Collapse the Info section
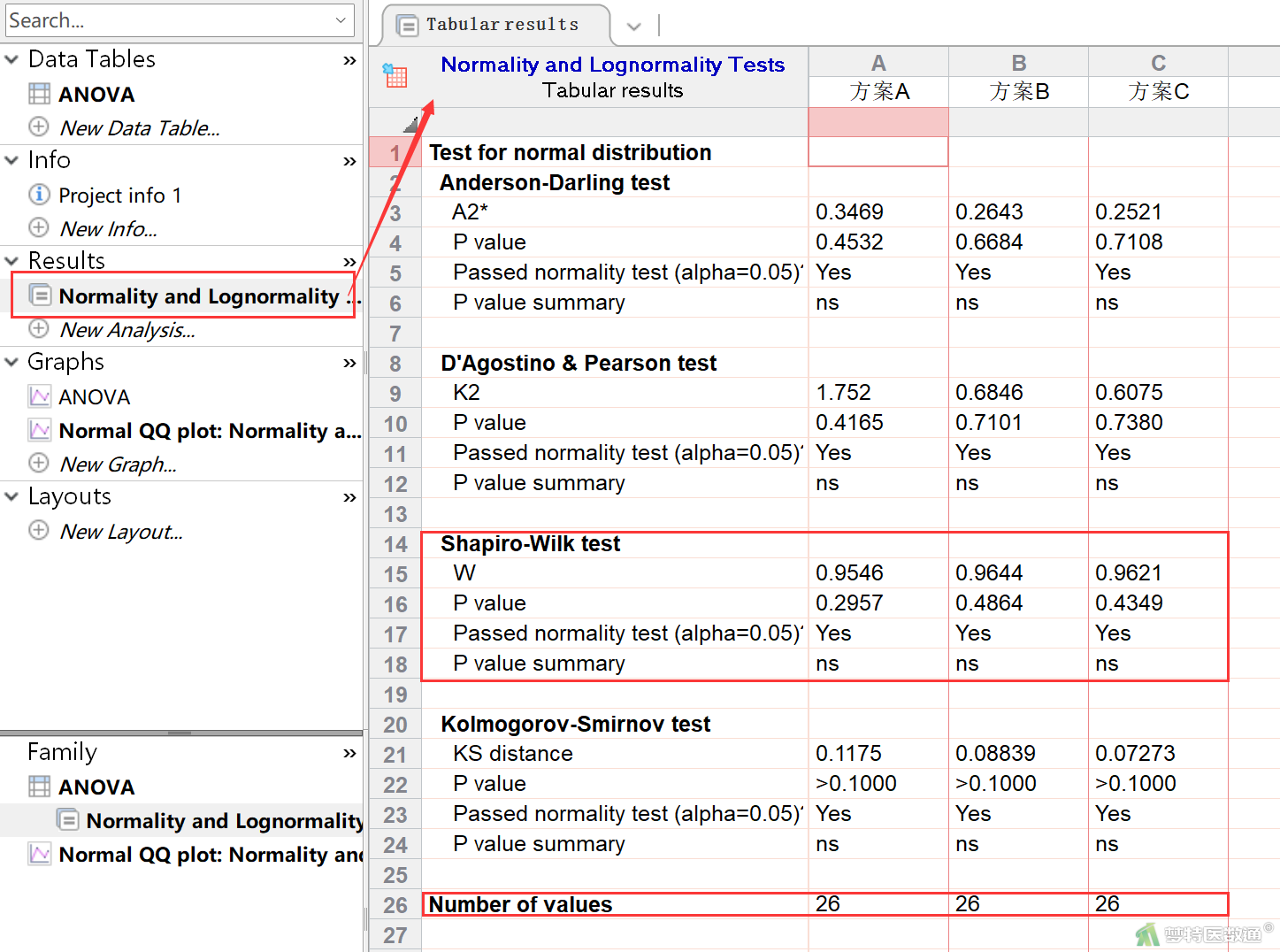This screenshot has height=952, width=1280. pyautogui.click(x=11, y=160)
